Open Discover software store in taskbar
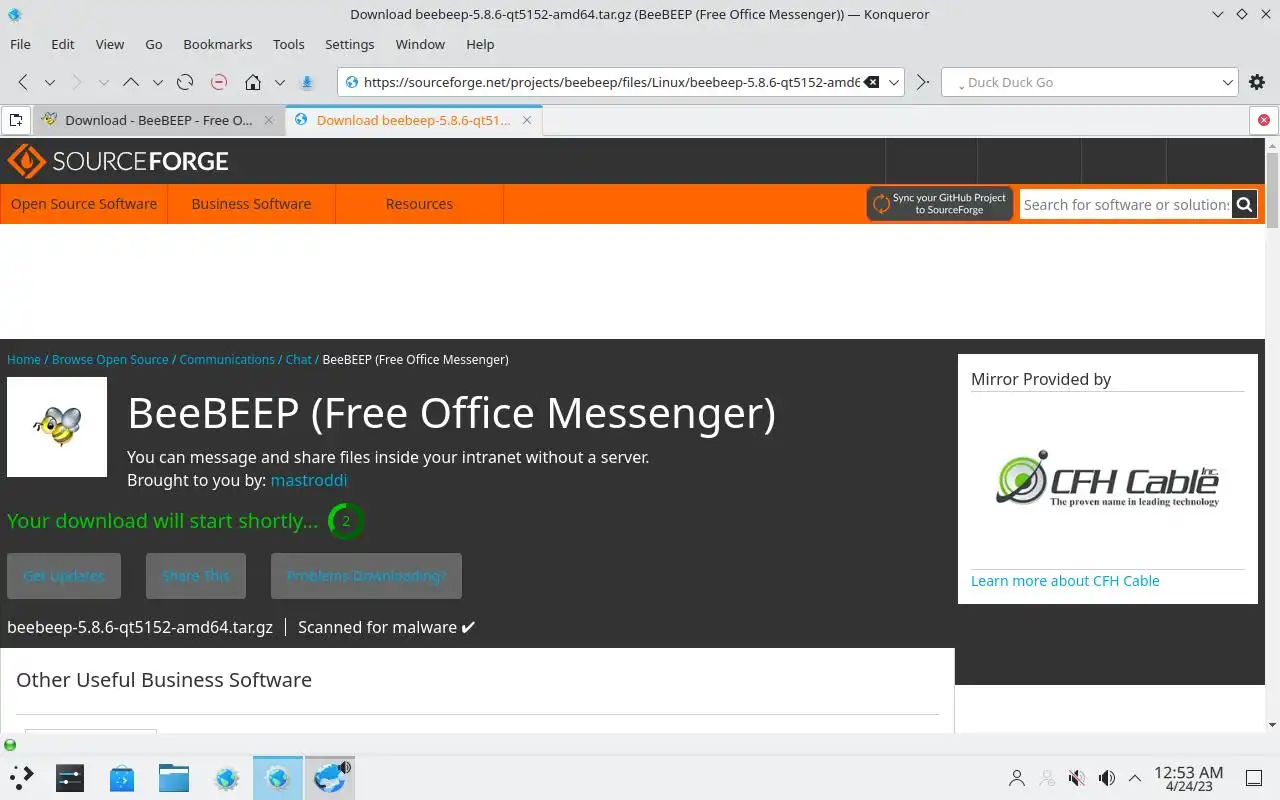1280x800 pixels. (x=122, y=777)
